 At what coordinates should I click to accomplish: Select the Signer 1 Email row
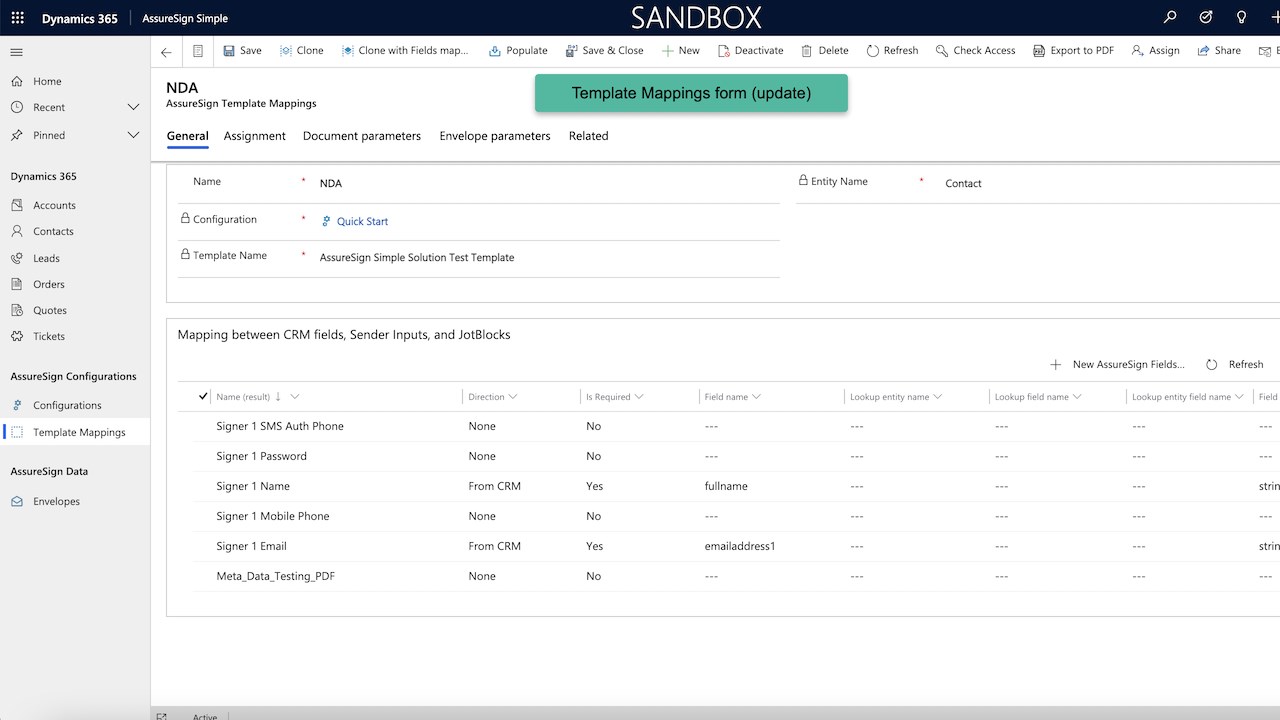point(735,547)
